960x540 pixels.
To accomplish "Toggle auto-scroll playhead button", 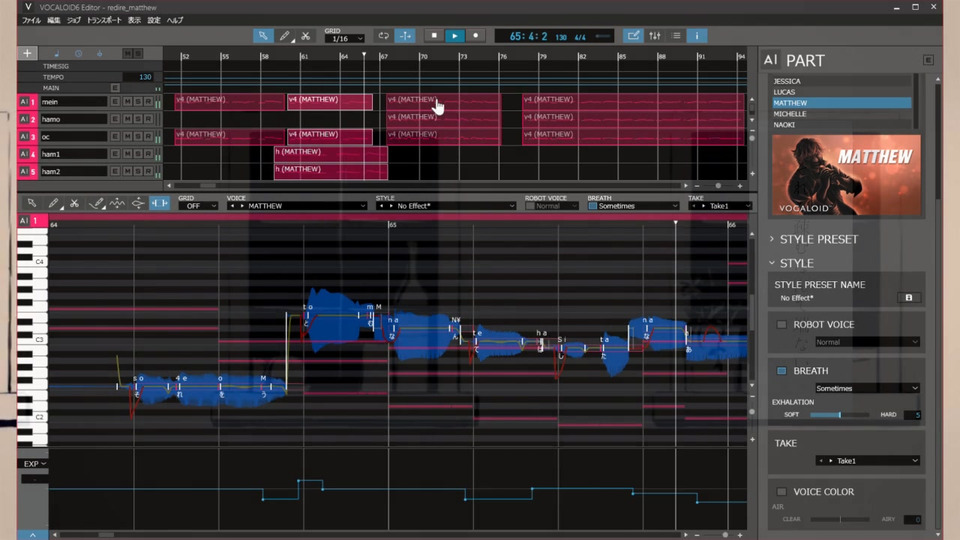I will point(405,36).
